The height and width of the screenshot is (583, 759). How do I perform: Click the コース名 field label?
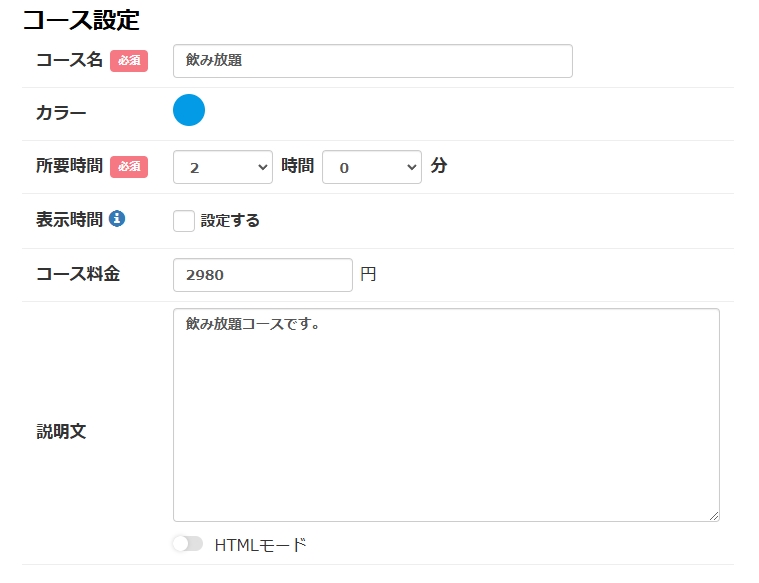[69, 60]
